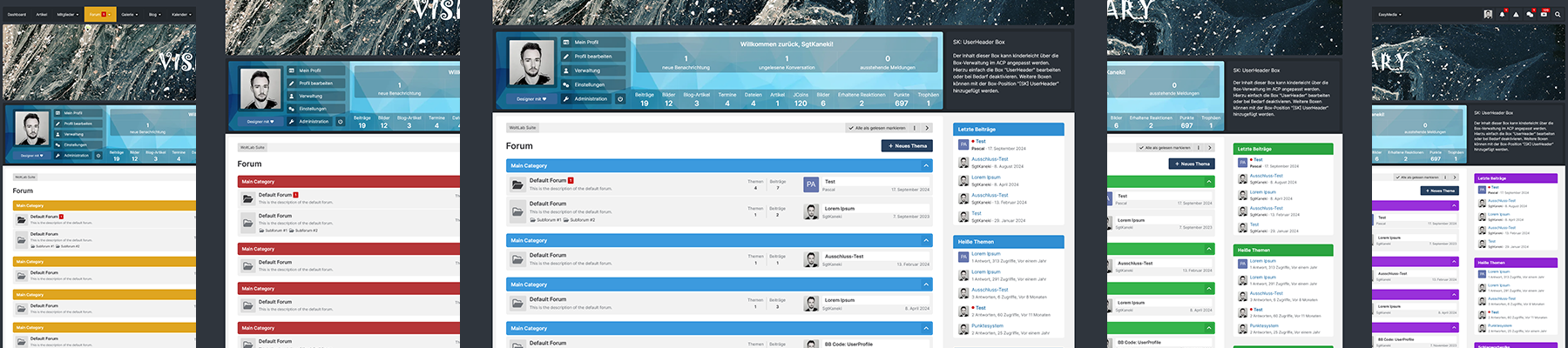Open the notifications bell icon in top bar
This screenshot has width=1568, height=348.
1502,14
